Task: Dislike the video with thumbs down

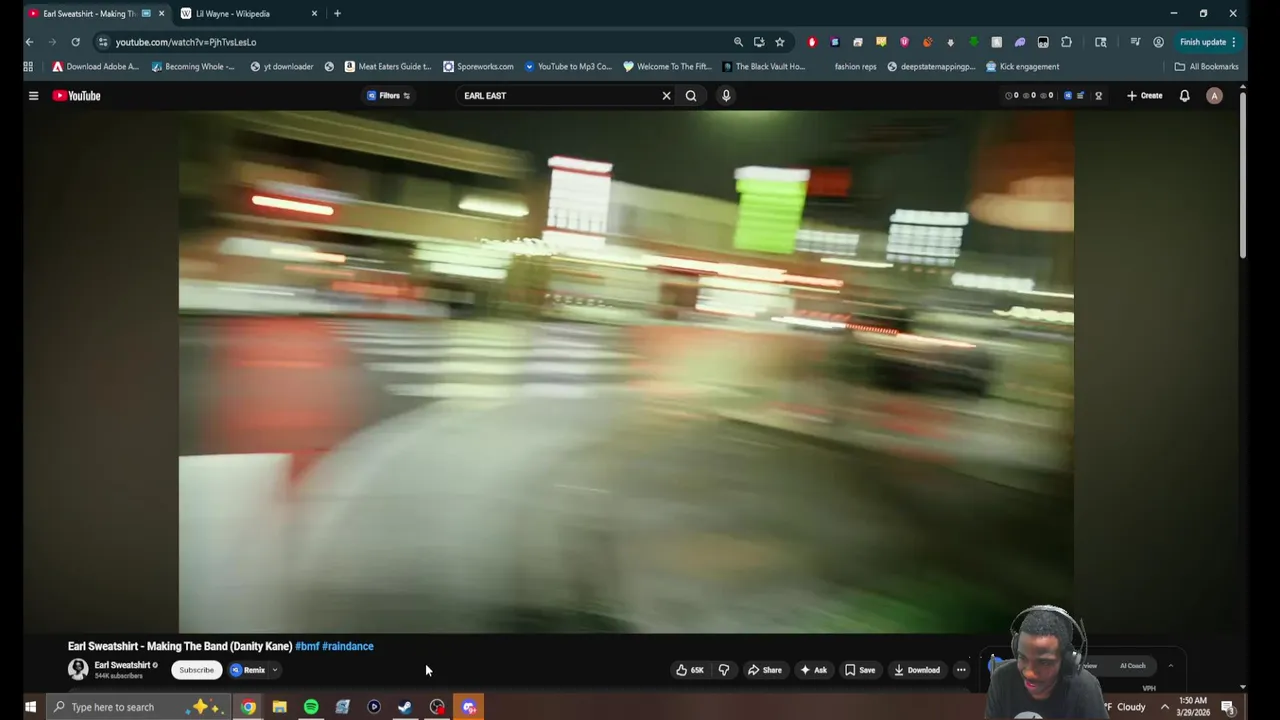Action: point(724,670)
